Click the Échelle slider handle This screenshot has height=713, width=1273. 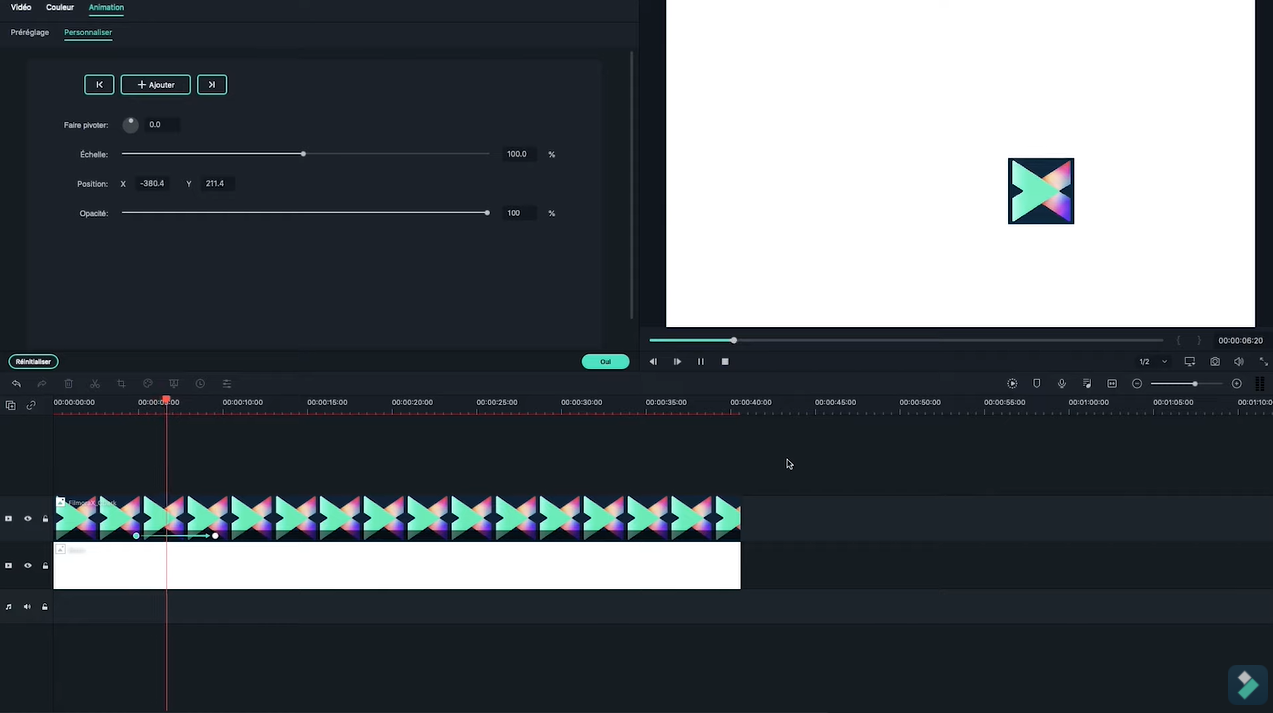coord(303,154)
